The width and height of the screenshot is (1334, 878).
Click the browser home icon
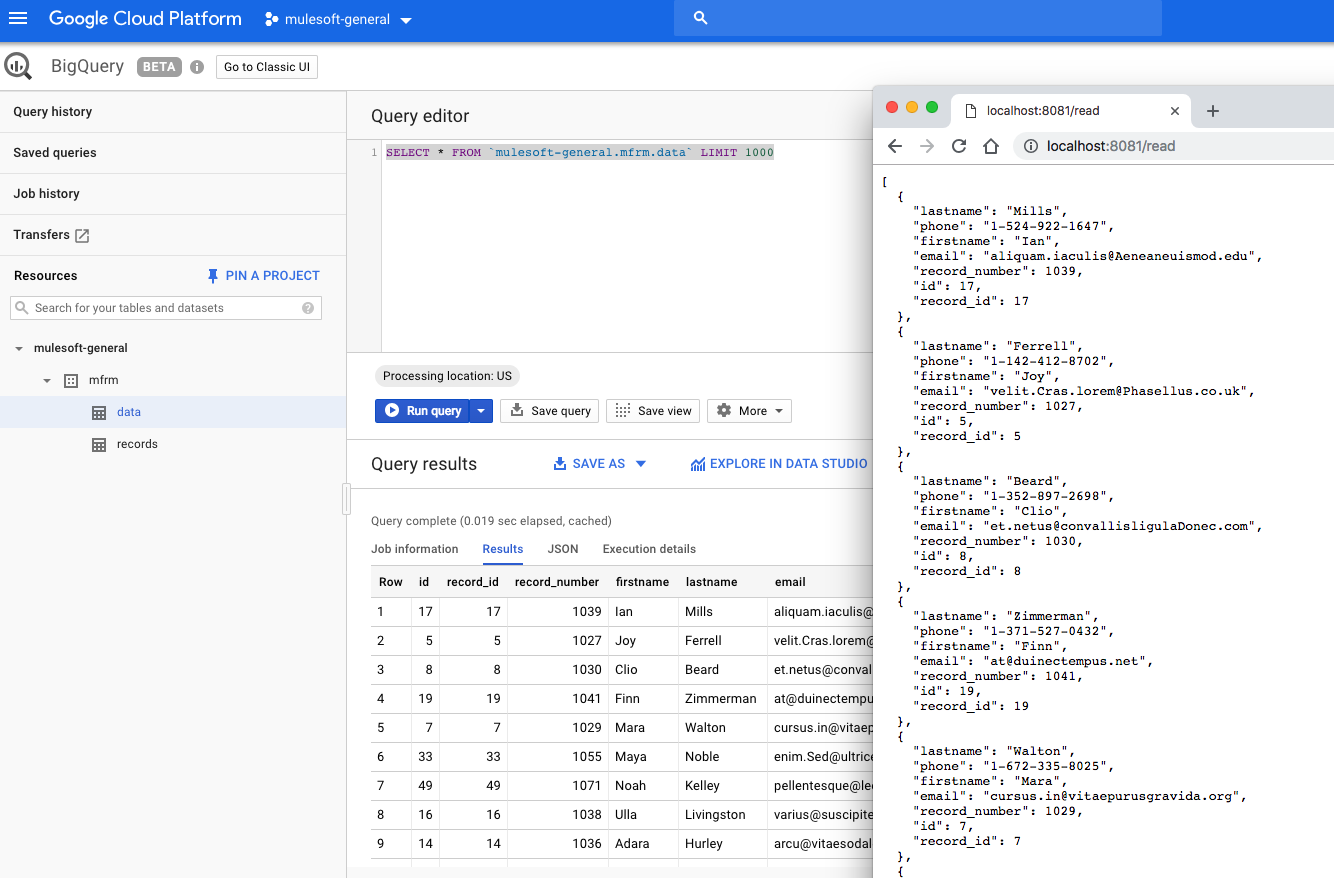point(990,146)
